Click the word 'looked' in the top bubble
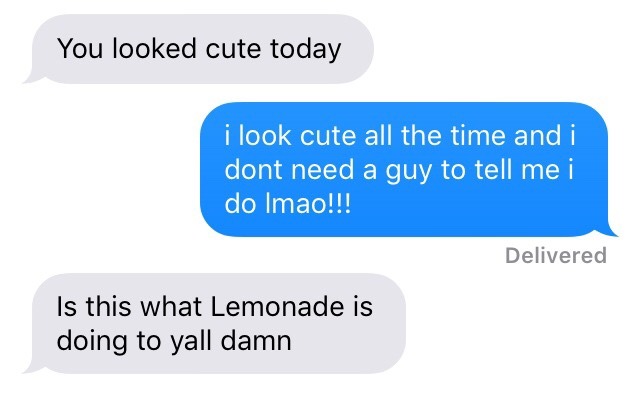 coord(154,48)
